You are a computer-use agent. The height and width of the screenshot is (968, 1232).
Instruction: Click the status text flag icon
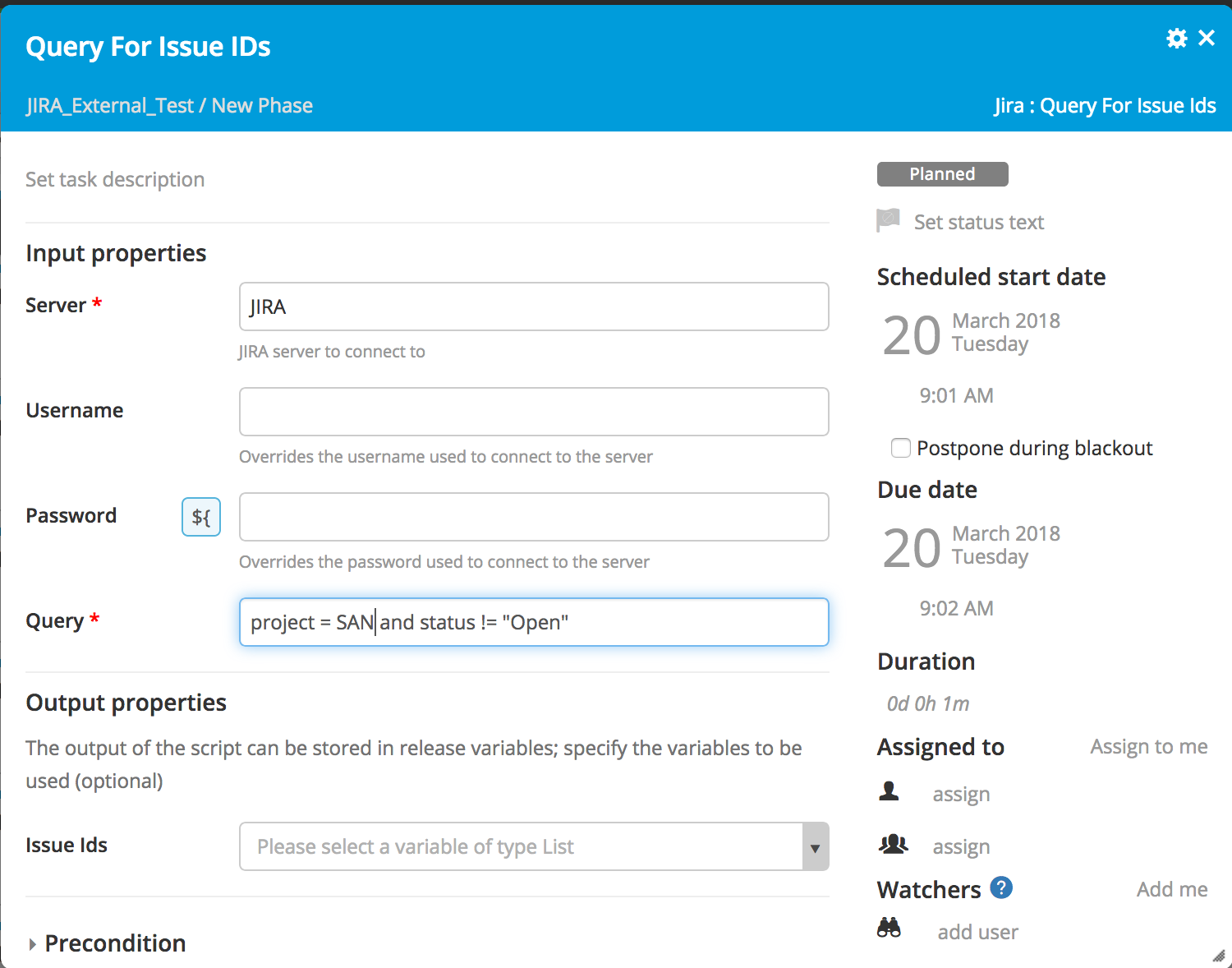[x=888, y=221]
